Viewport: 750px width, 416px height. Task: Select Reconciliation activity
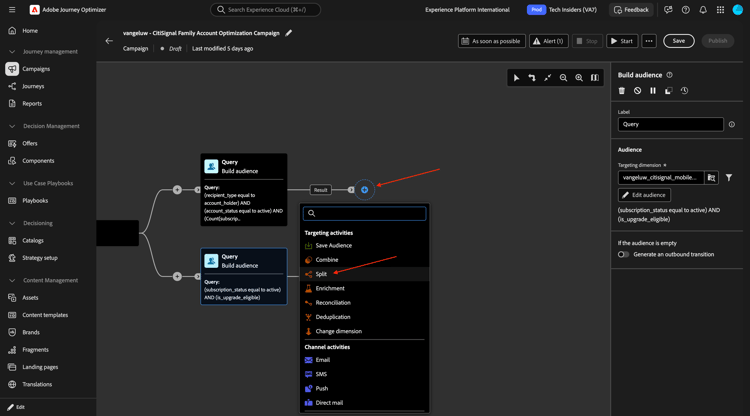pyautogui.click(x=364, y=303)
